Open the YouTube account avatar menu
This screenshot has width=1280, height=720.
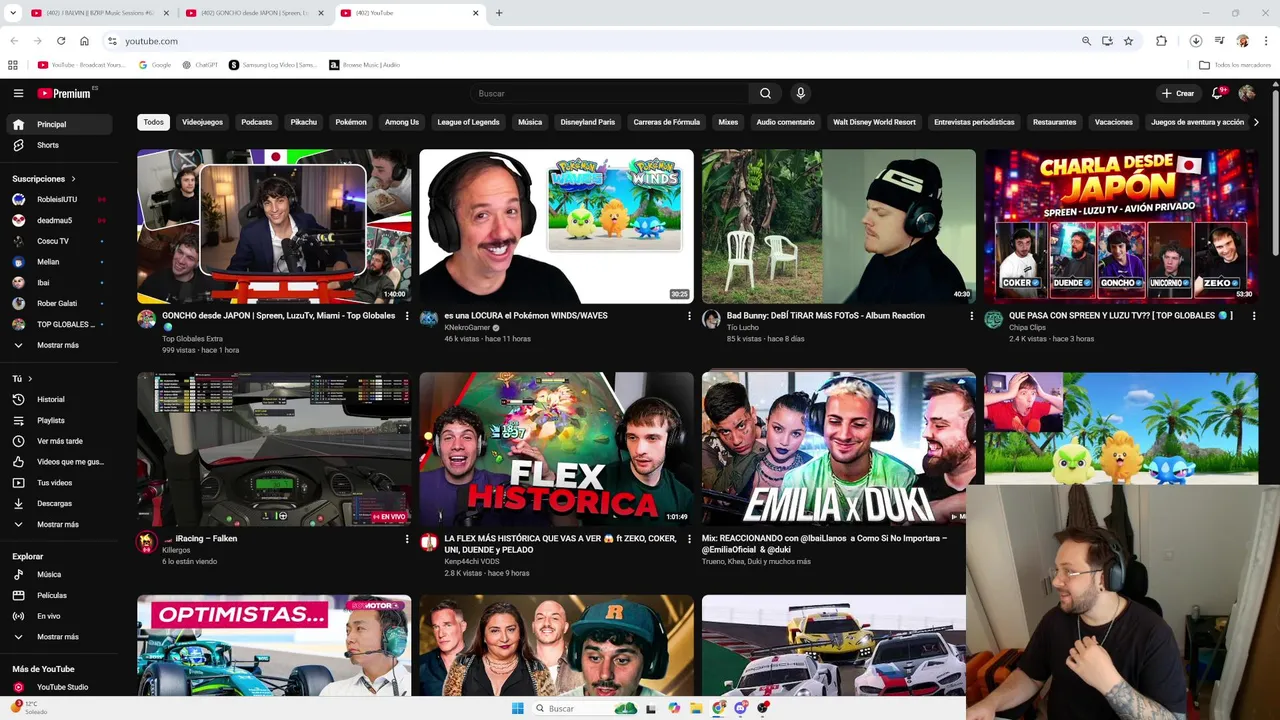(x=1246, y=93)
